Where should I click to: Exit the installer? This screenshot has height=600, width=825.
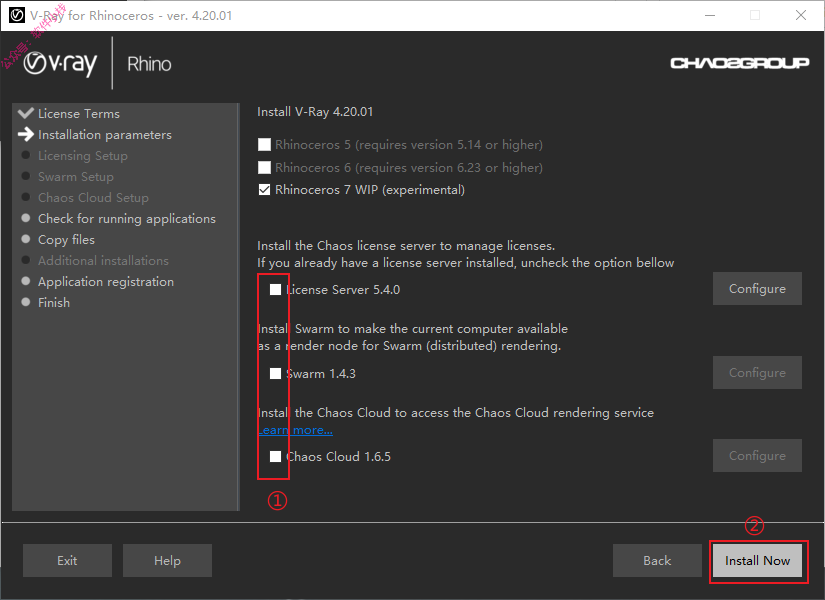coord(67,561)
